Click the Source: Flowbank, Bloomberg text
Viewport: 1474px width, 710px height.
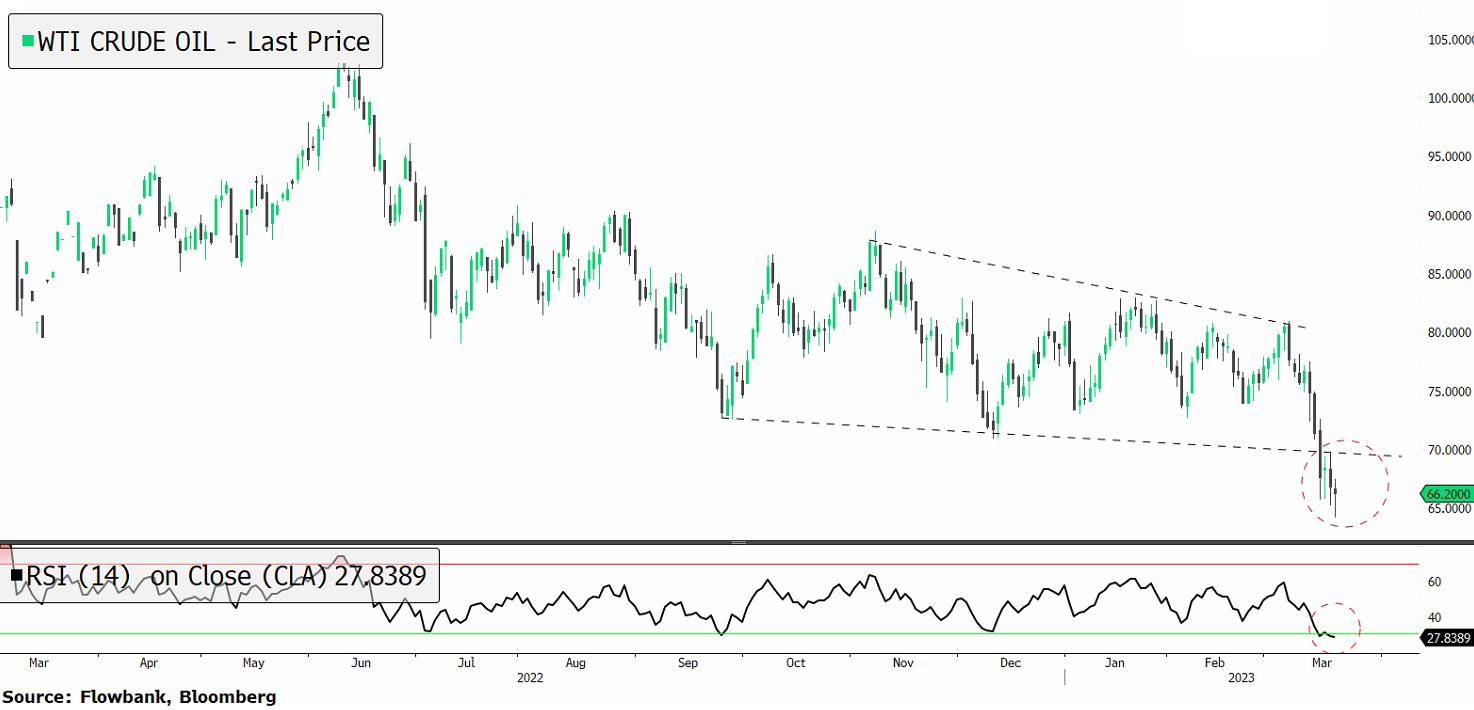[x=139, y=696]
